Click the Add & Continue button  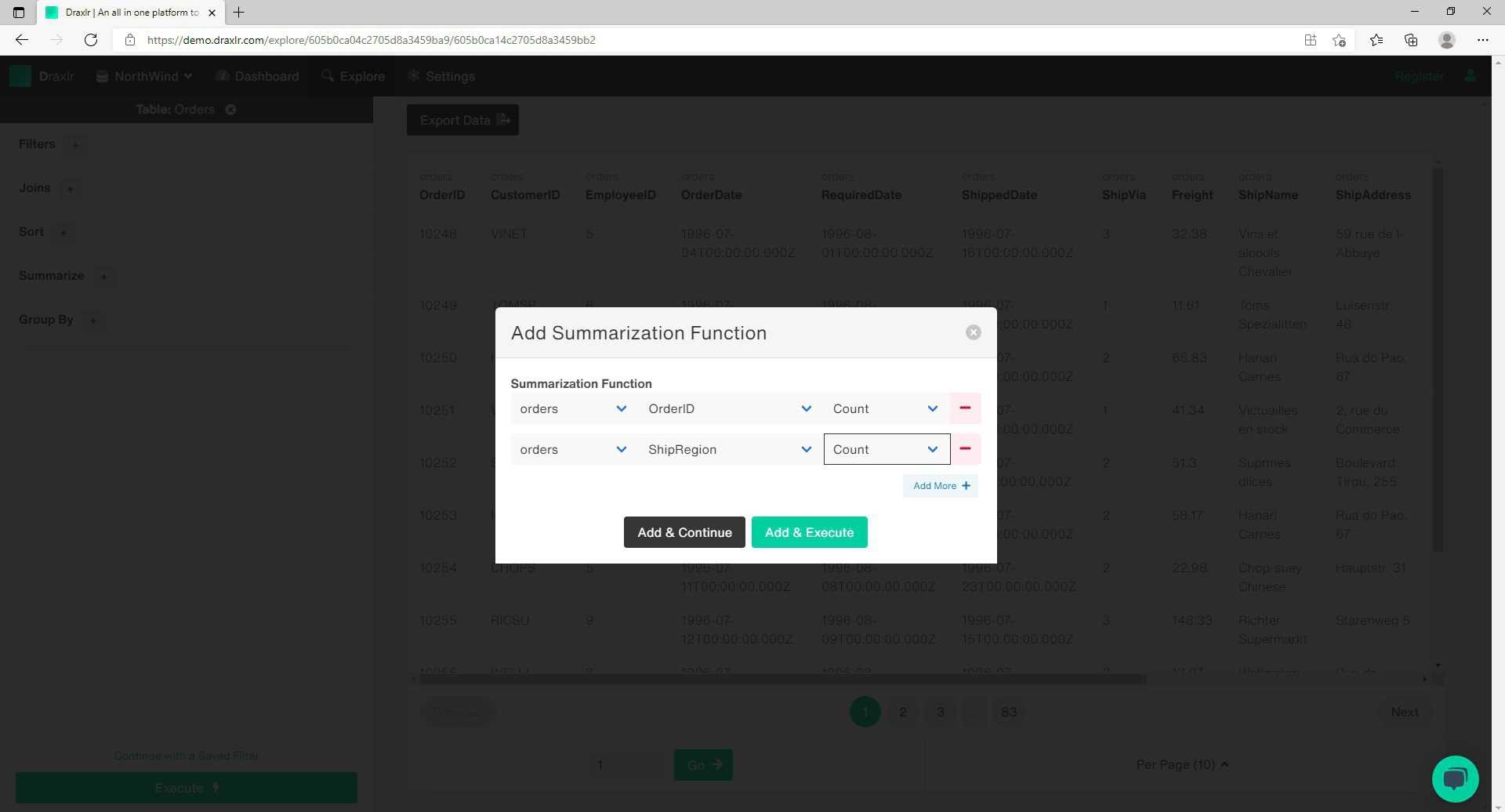[684, 532]
